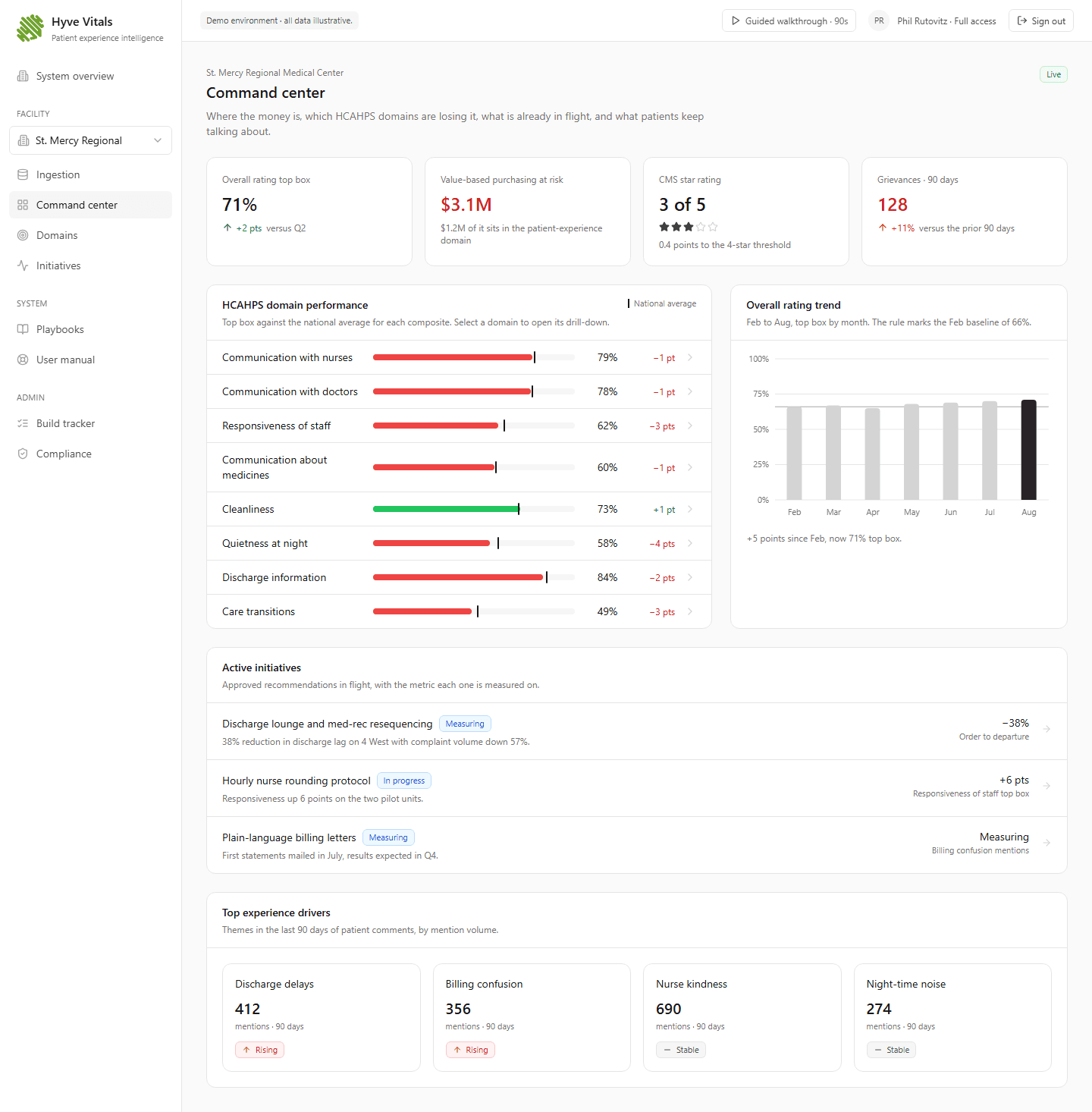The image size is (1092, 1112).
Task: Start the Guided walkthrough
Action: pyautogui.click(x=789, y=21)
